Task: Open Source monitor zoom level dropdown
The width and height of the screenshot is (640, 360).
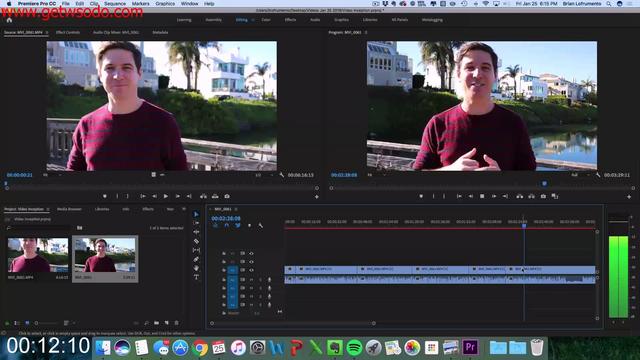Action: tap(52, 175)
